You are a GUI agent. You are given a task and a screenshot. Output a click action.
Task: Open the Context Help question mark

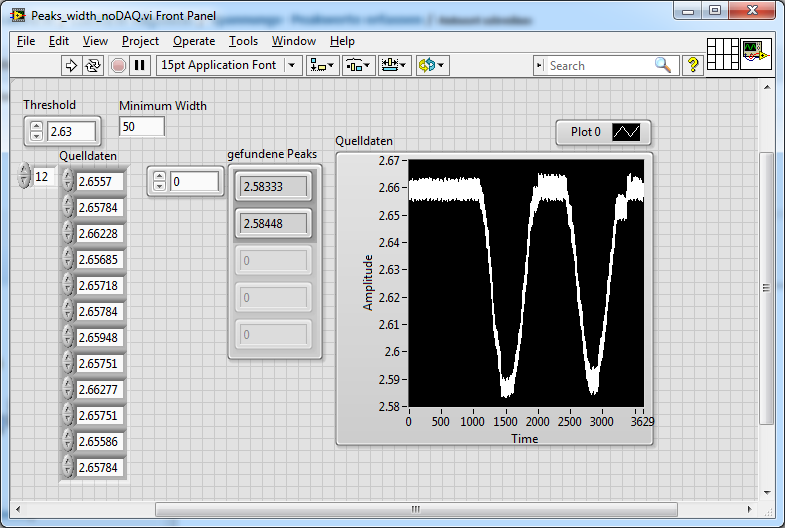pyautogui.click(x=692, y=65)
